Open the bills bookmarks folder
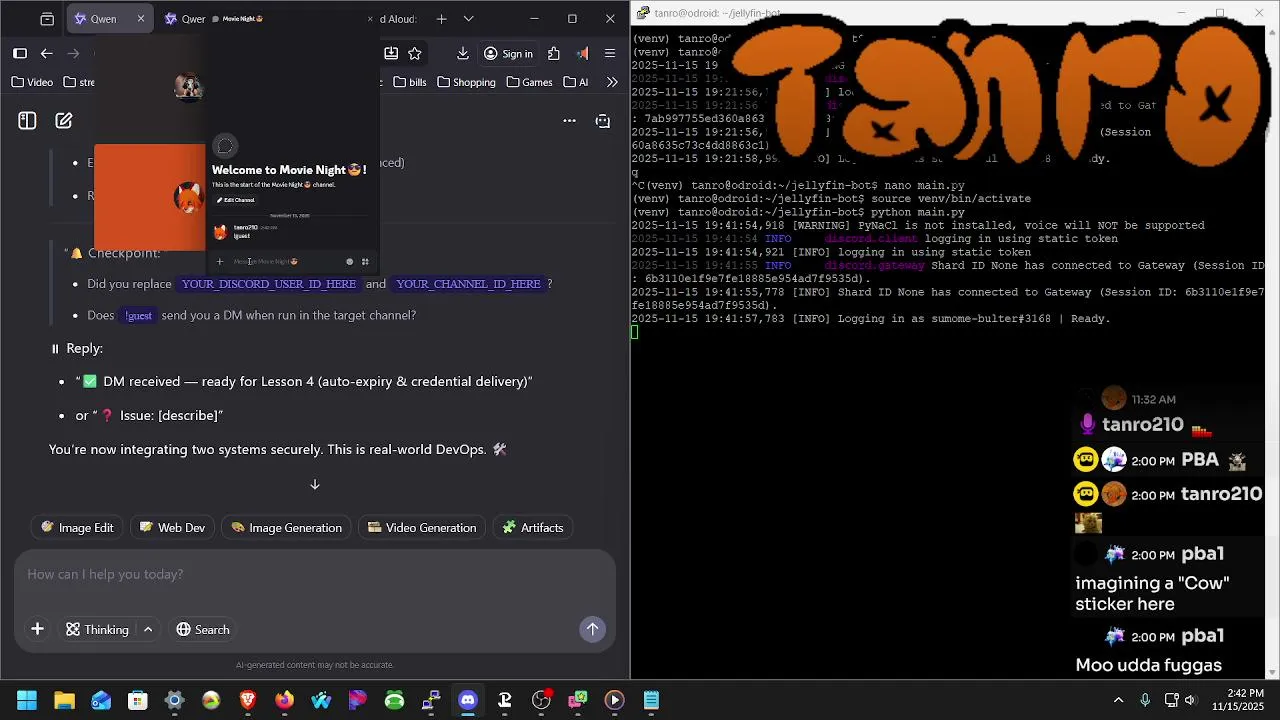Viewport: 1280px width, 720px height. (409, 82)
